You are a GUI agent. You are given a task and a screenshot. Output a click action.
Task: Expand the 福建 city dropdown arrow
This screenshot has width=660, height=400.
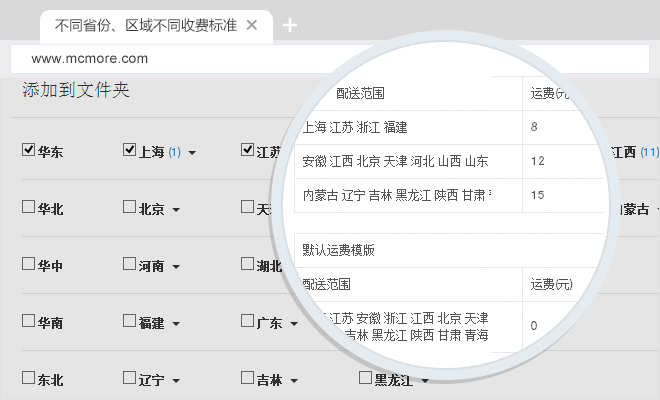point(175,324)
